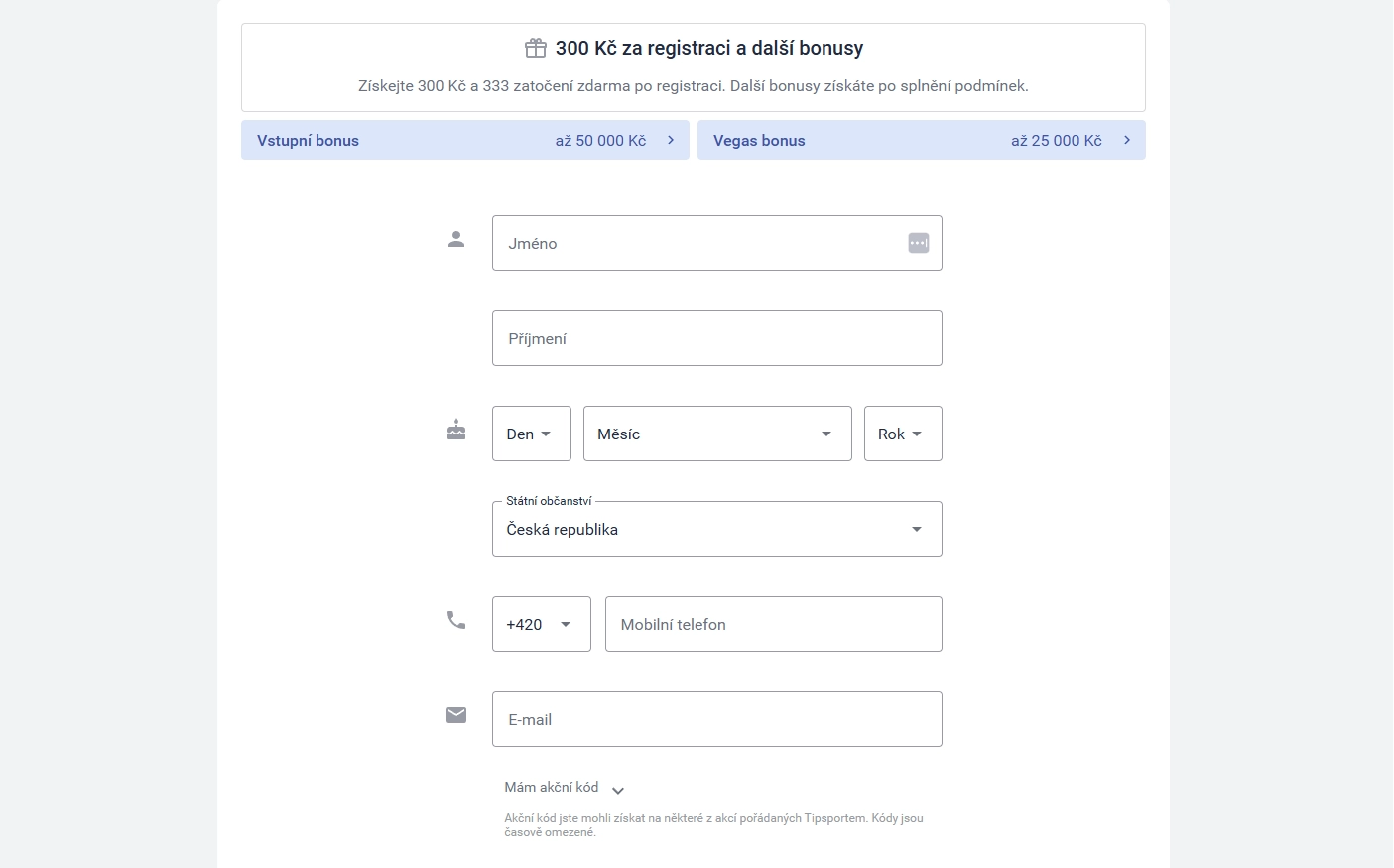The width and height of the screenshot is (1394, 868).
Task: Expand the Mám akční kód section
Action: click(x=564, y=788)
